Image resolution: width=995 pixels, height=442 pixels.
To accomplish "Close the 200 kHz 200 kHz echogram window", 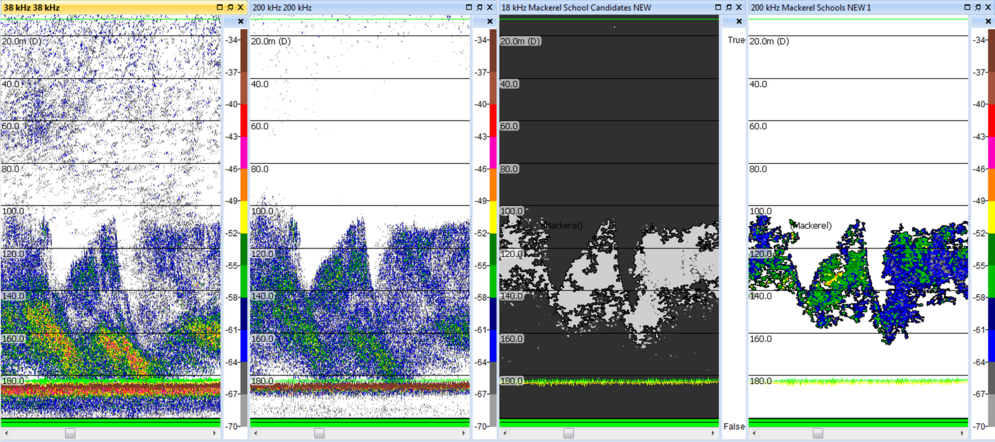I will point(491,7).
